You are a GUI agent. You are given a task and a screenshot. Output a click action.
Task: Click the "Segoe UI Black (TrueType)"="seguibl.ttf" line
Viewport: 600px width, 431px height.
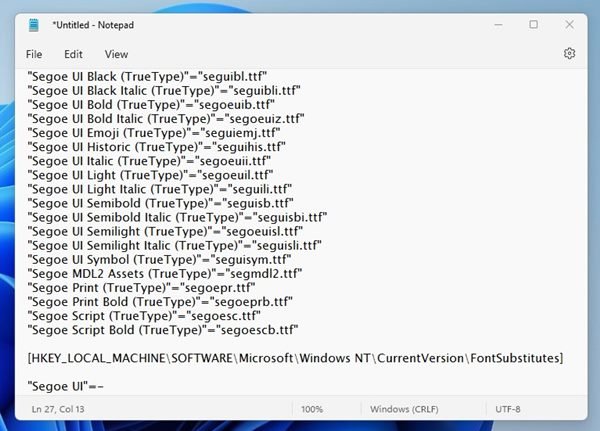click(x=147, y=77)
